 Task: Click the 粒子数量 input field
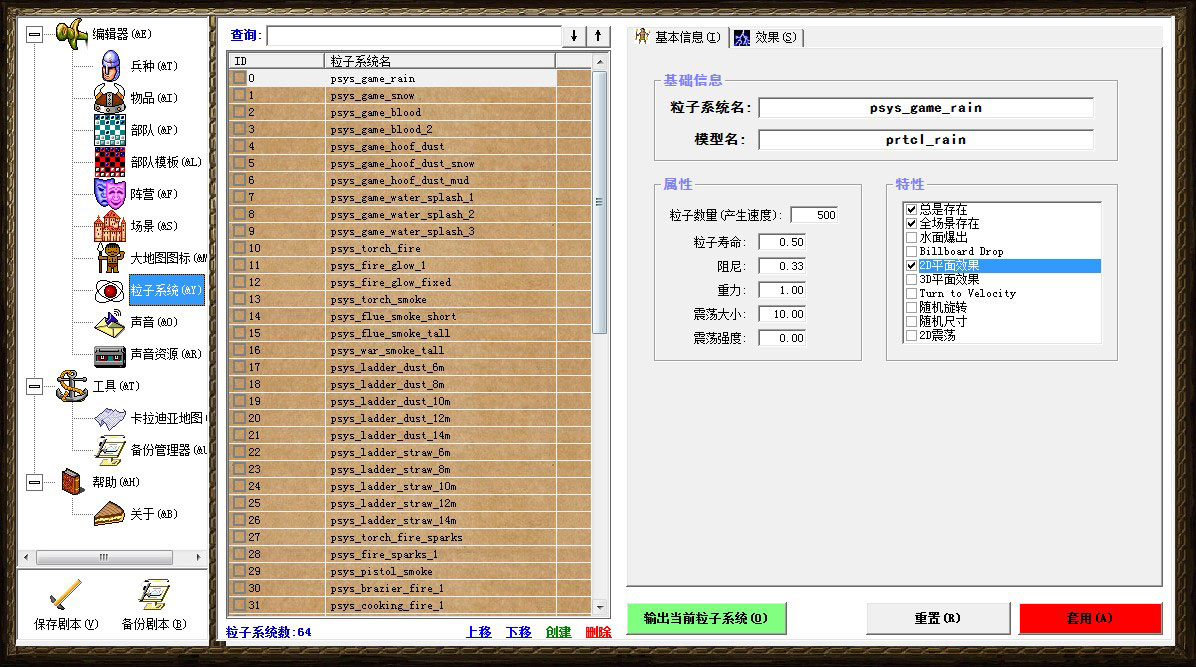click(814, 215)
